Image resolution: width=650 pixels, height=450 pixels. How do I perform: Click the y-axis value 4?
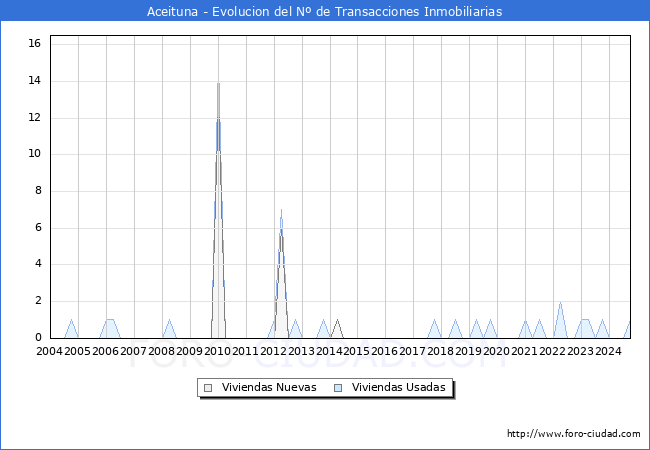[x=39, y=264]
